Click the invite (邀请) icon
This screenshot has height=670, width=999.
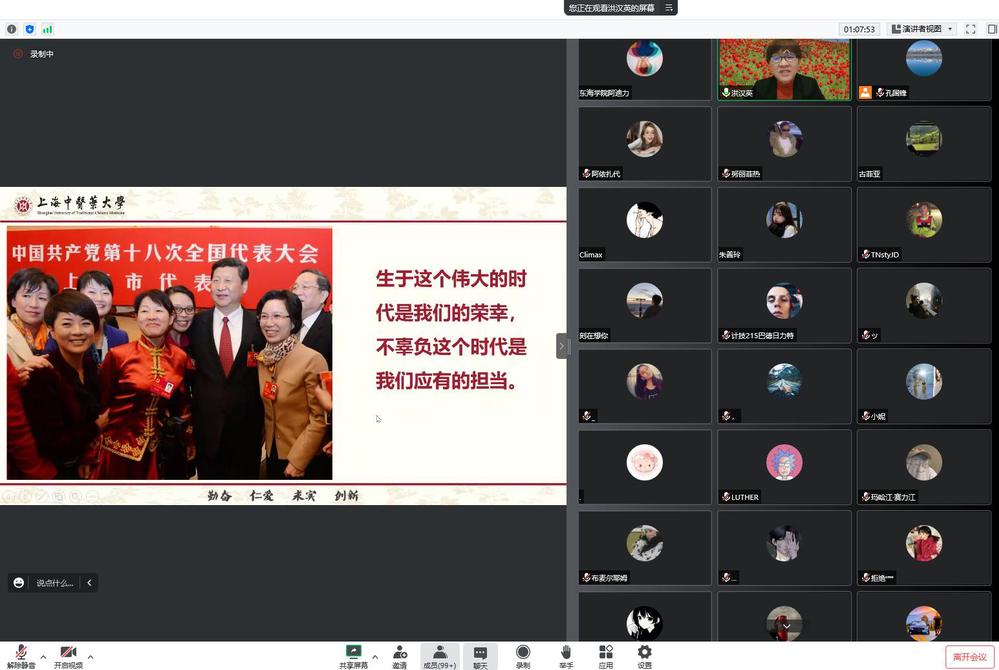tap(399, 655)
